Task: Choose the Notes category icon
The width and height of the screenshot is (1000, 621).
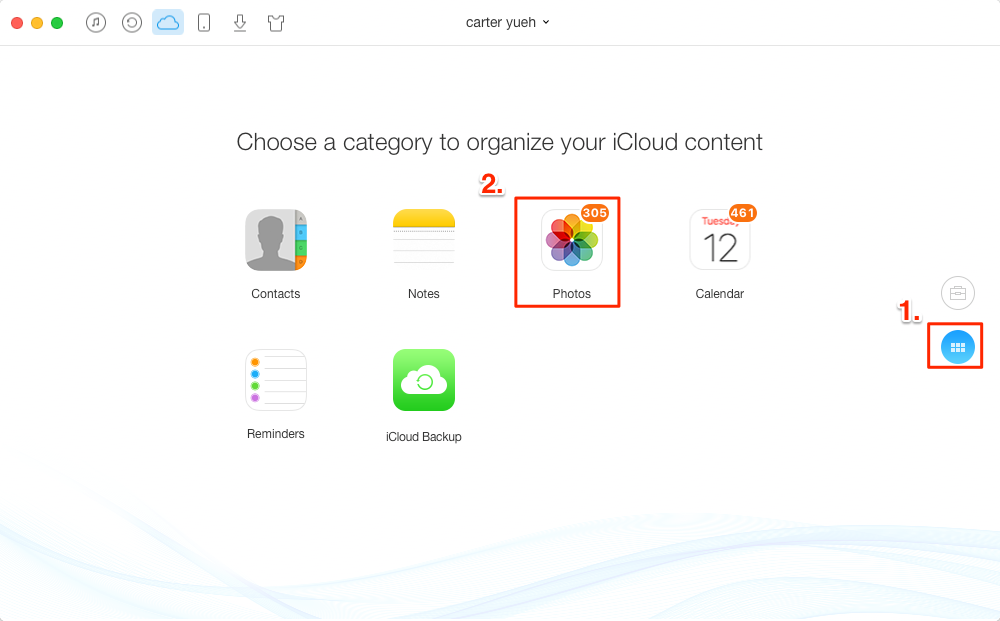Action: pyautogui.click(x=424, y=240)
